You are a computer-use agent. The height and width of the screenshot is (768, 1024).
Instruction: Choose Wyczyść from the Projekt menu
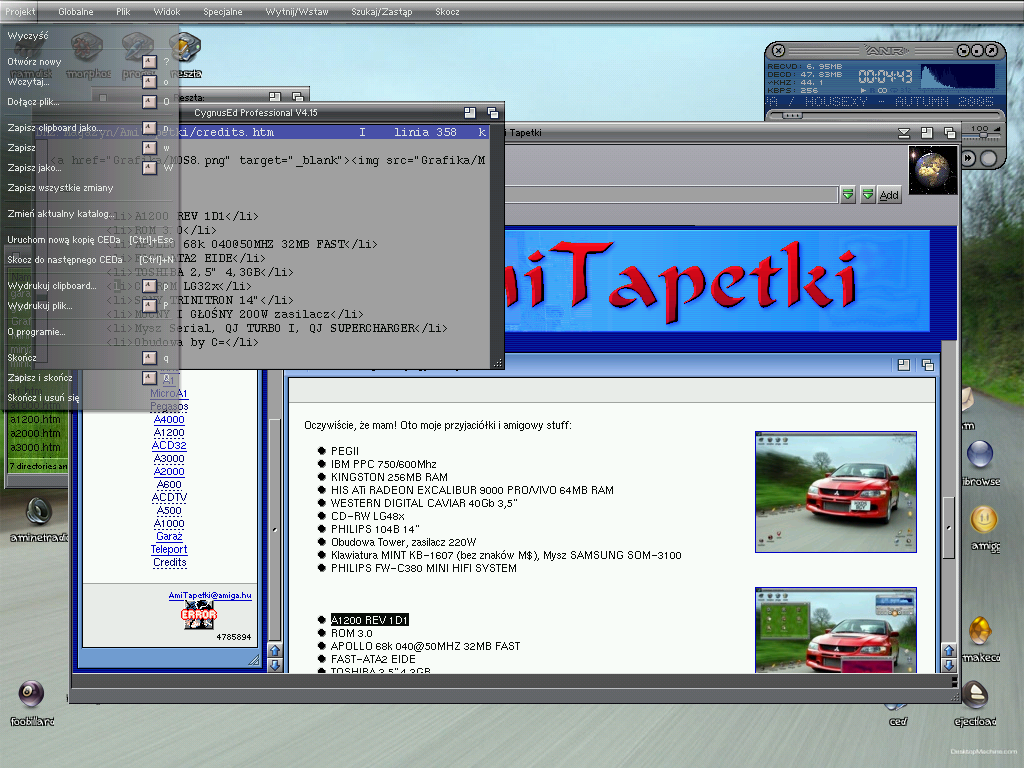[x=89, y=36]
